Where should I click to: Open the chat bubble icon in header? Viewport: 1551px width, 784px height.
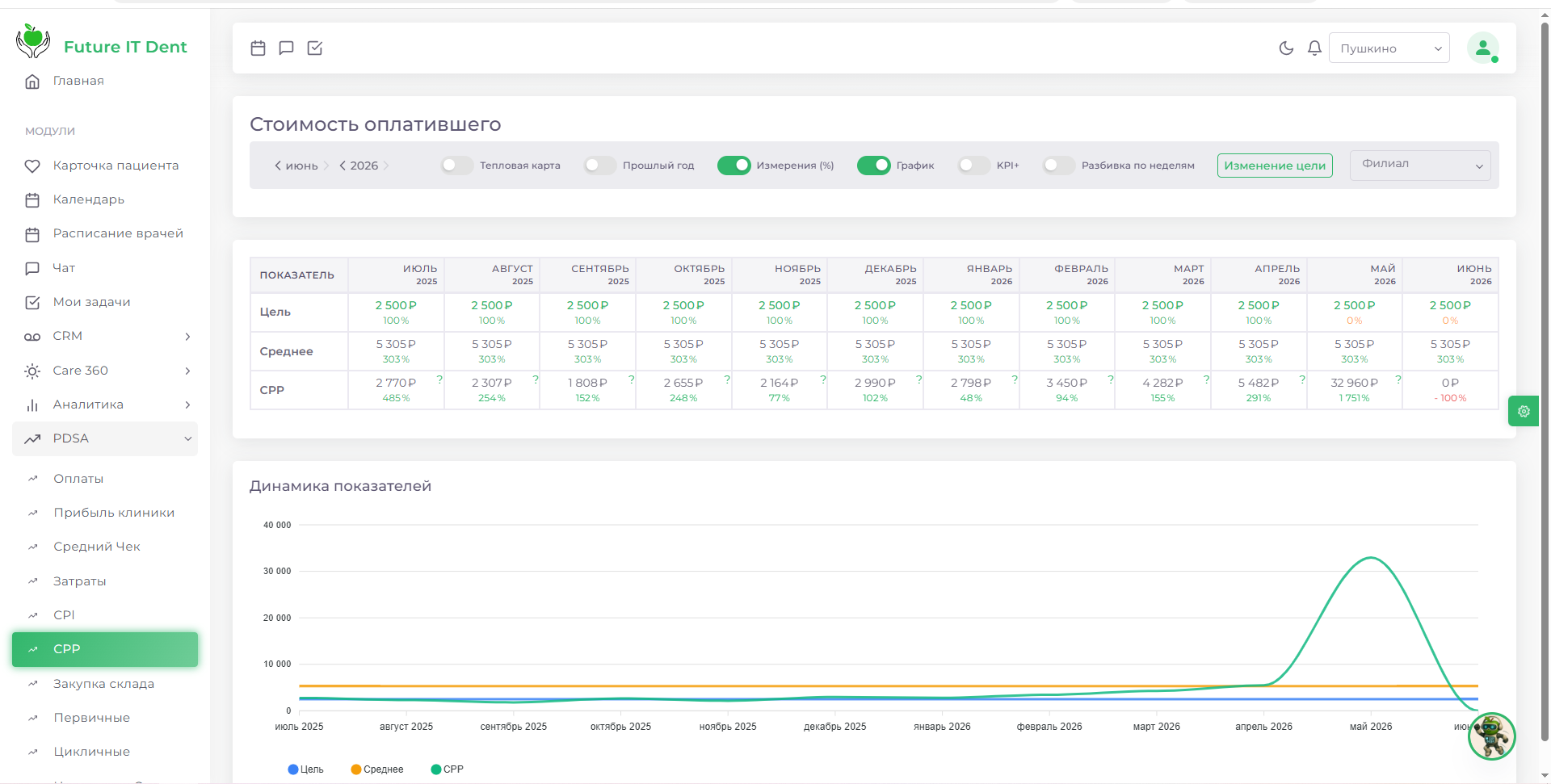[286, 48]
